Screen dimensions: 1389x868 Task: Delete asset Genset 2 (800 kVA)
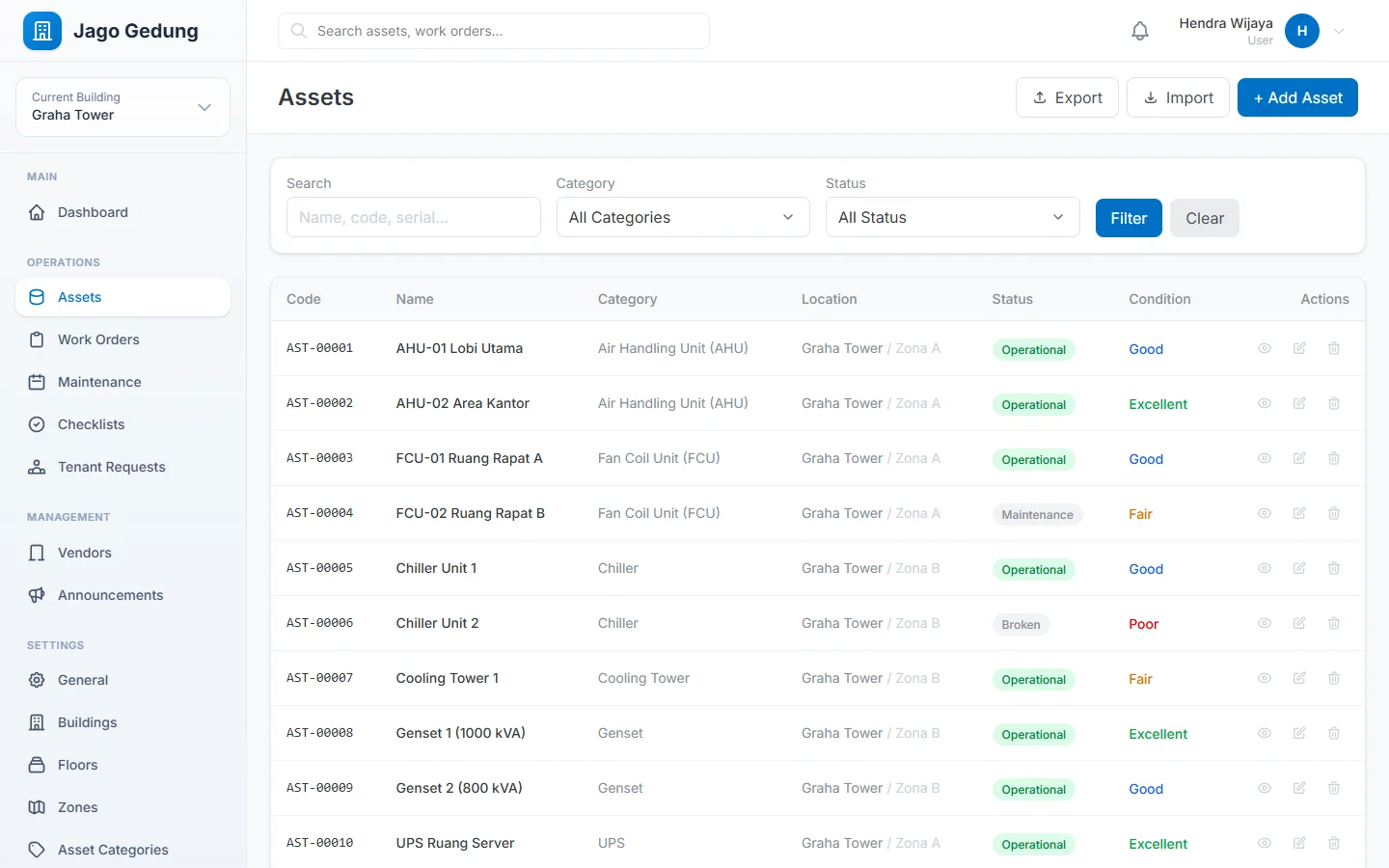(1334, 788)
